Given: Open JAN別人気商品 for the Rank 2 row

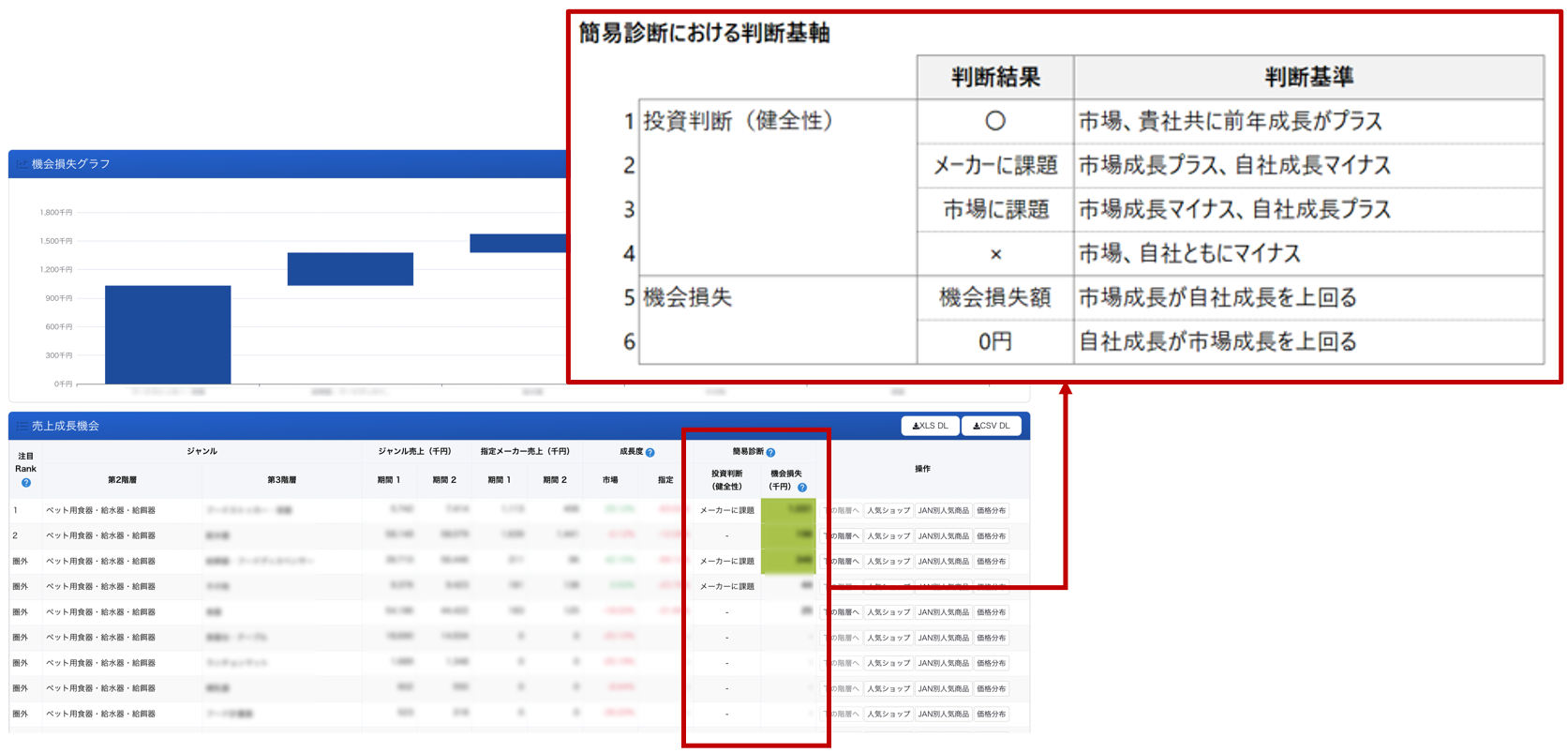Looking at the screenshot, I should click(943, 535).
